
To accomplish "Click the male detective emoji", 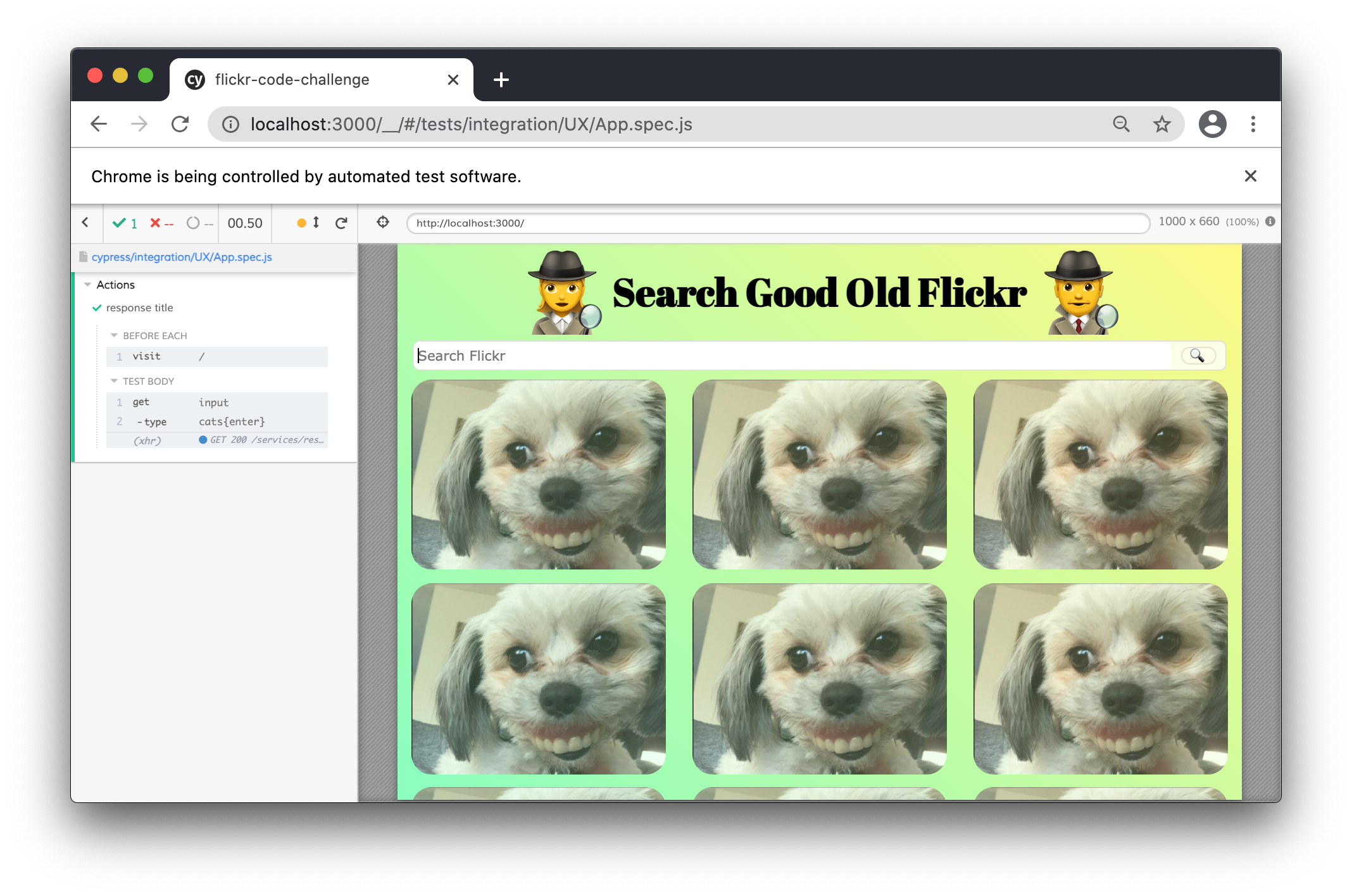I will pyautogui.click(x=1081, y=292).
